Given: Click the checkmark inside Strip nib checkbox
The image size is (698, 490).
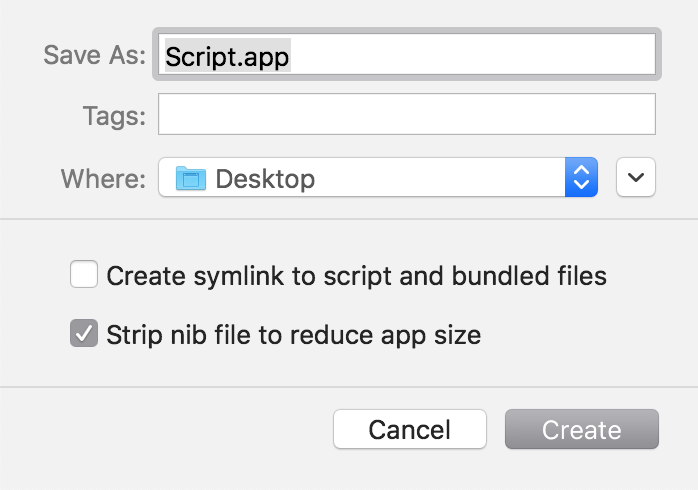Looking at the screenshot, I should click(83, 334).
